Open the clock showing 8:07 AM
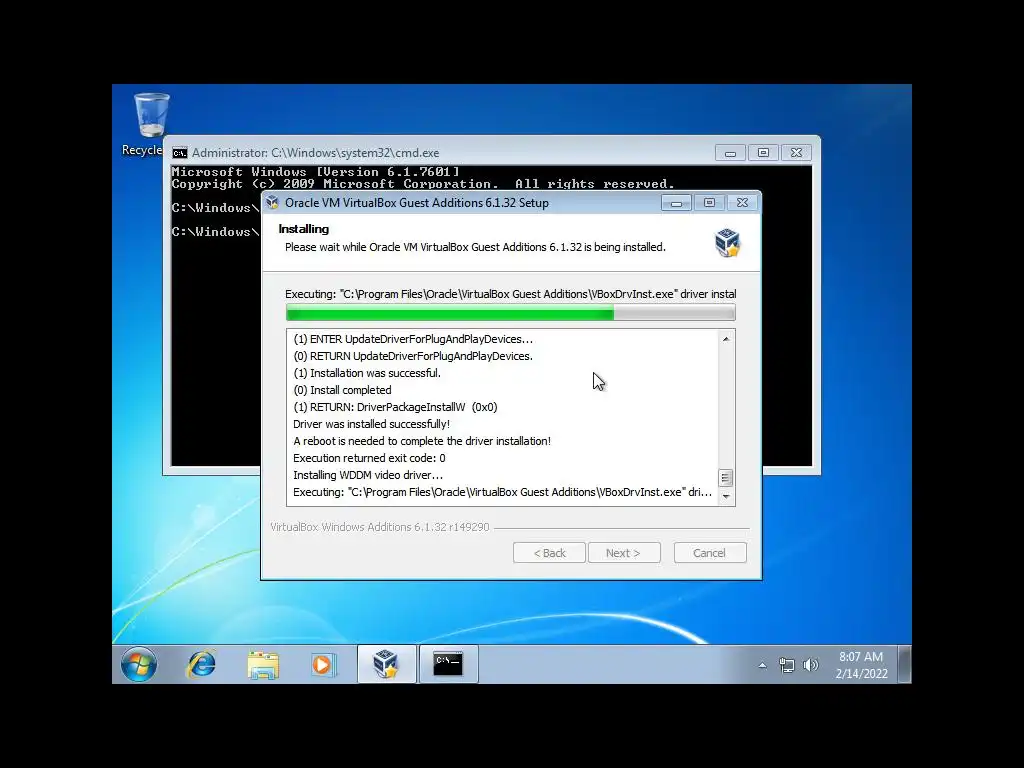 [x=861, y=665]
